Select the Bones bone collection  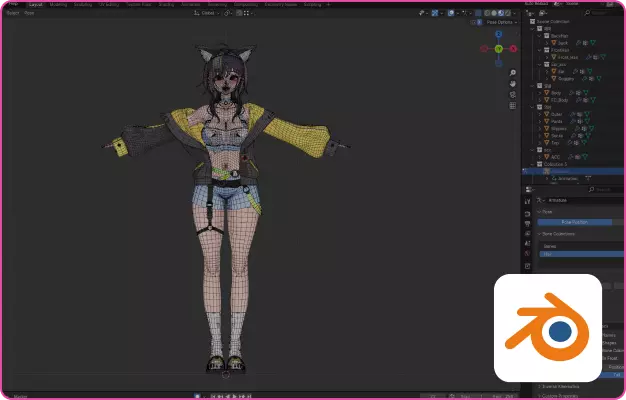(x=582, y=246)
